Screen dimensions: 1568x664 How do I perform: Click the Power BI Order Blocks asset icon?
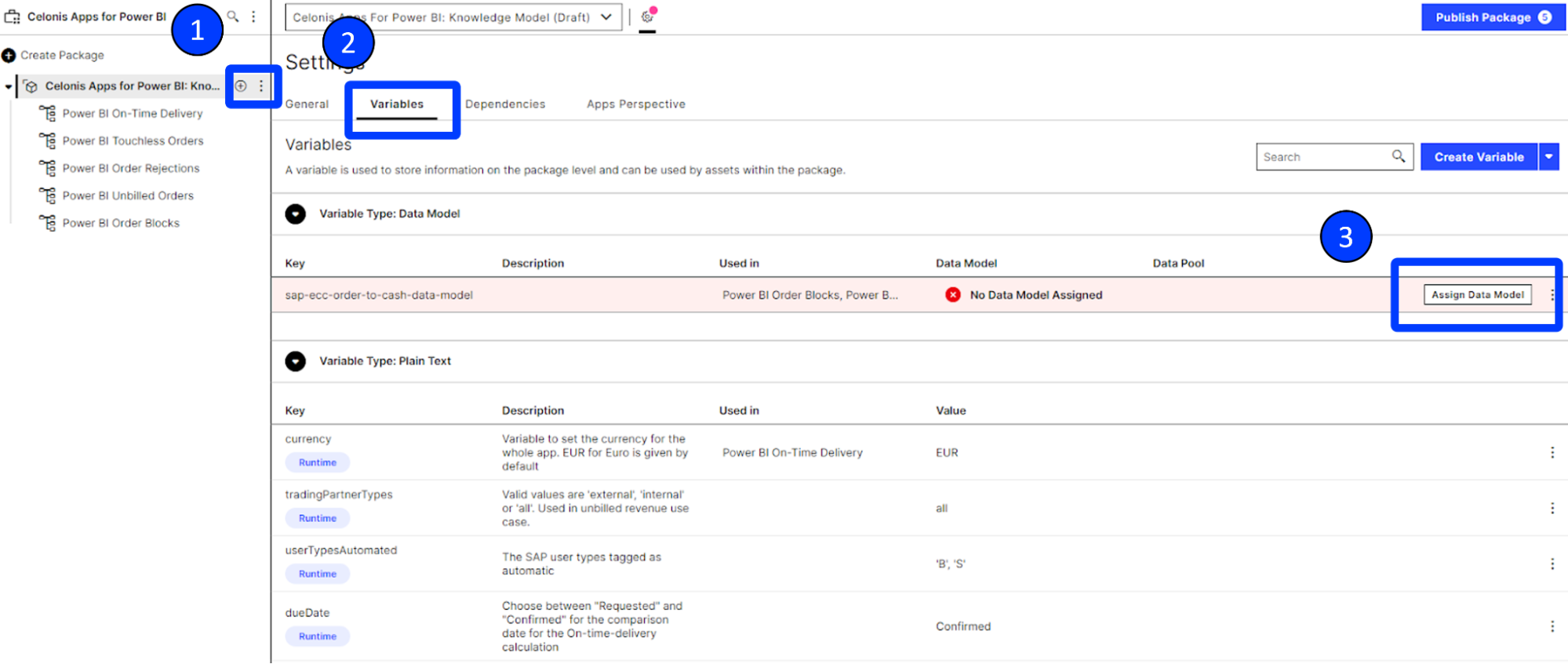click(48, 223)
